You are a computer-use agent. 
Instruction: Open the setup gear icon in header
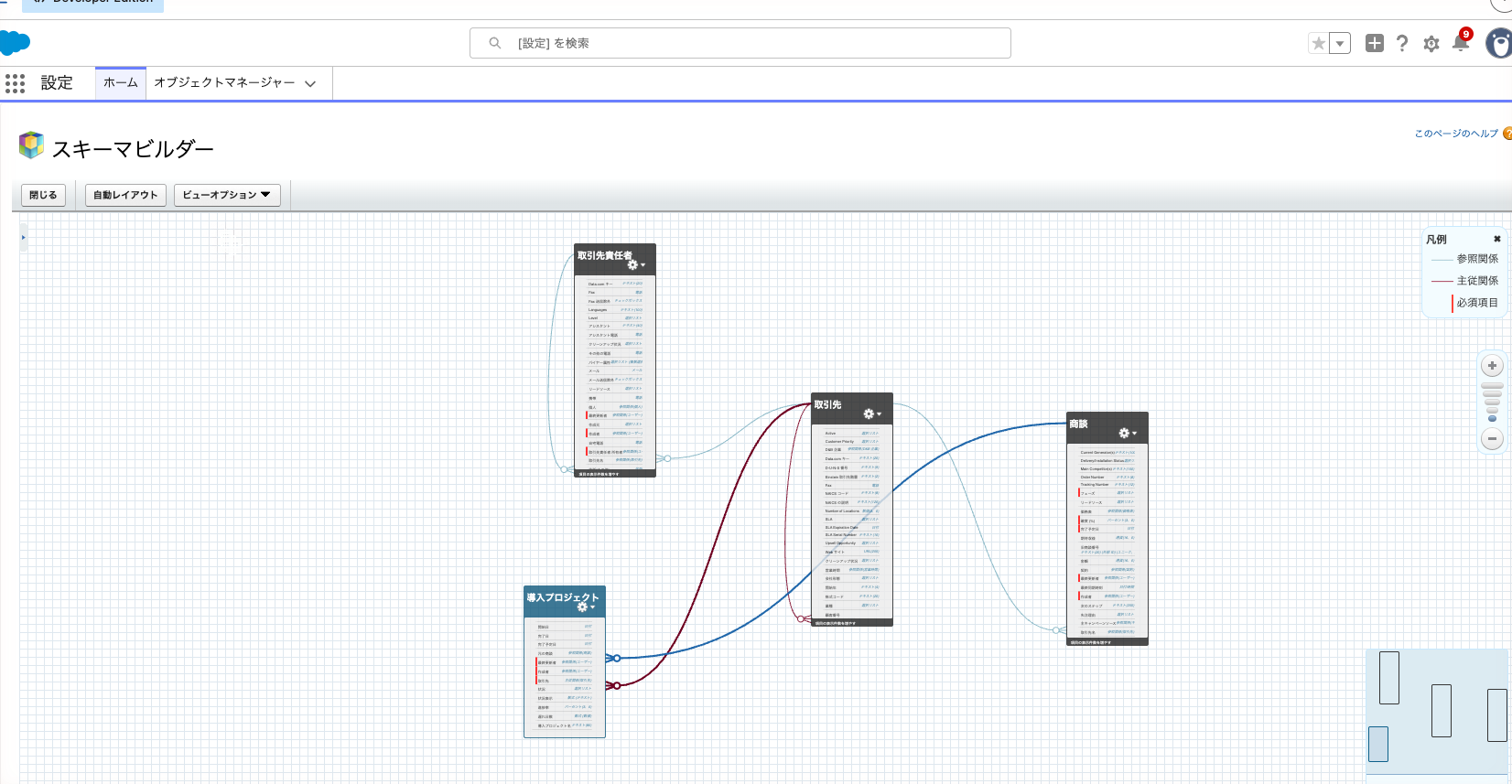[x=1431, y=44]
